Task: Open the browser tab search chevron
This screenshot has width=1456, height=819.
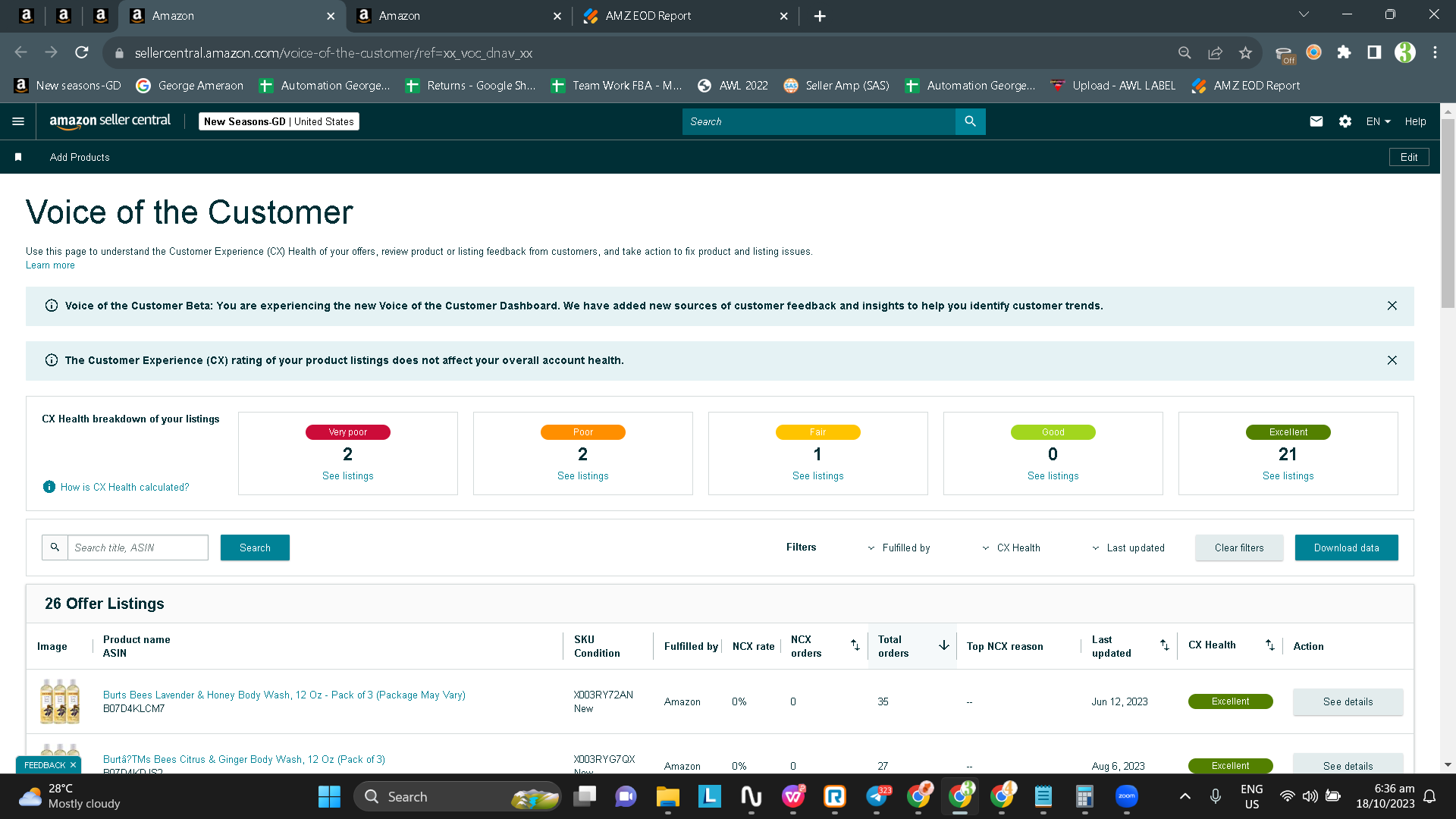Action: coord(1304,14)
